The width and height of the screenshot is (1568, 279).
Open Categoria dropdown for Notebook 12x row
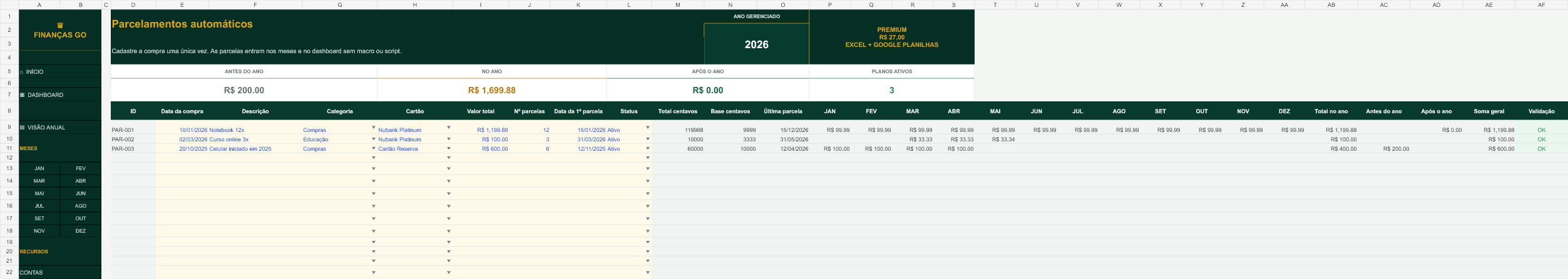(374, 128)
